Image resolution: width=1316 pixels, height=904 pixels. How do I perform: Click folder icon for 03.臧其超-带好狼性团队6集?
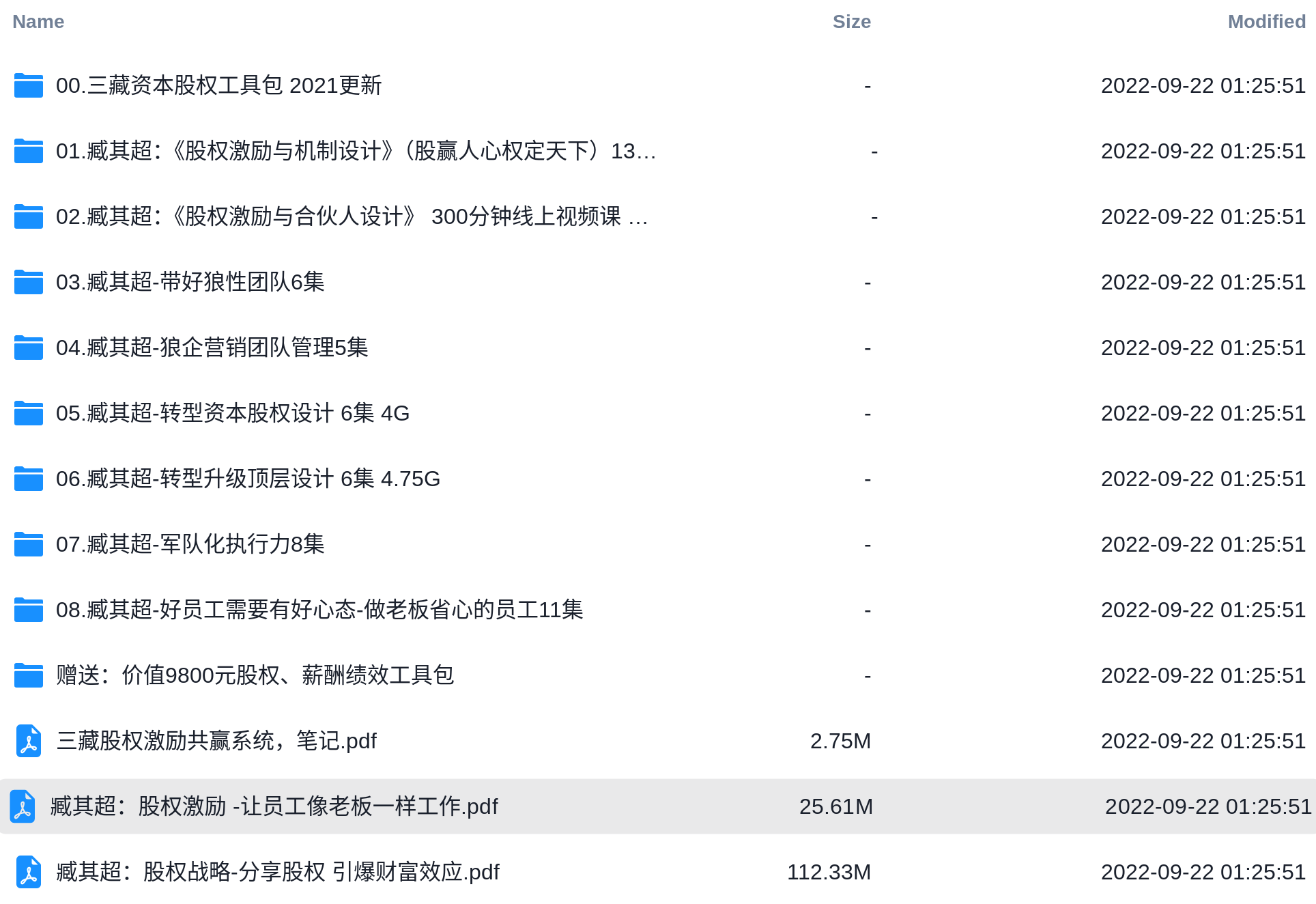(29, 282)
